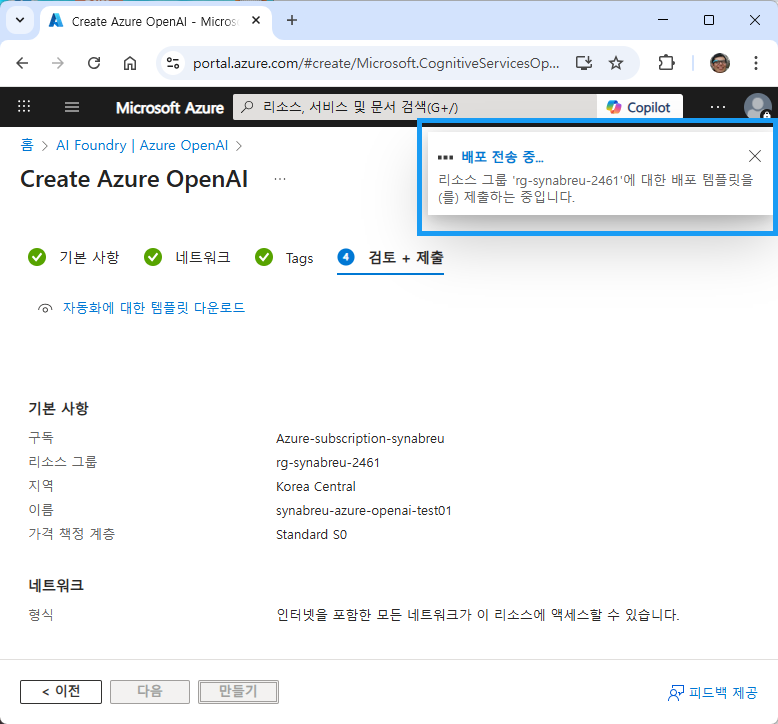Image resolution: width=778 pixels, height=724 pixels.
Task: Go forward in browser history
Action: click(58, 63)
